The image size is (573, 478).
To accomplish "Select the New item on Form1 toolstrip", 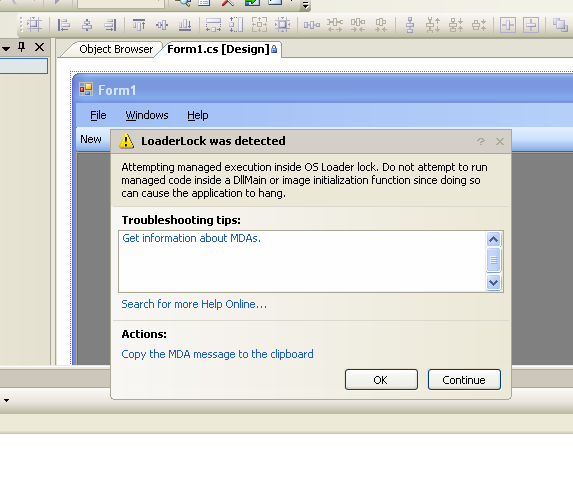I will (x=91, y=139).
